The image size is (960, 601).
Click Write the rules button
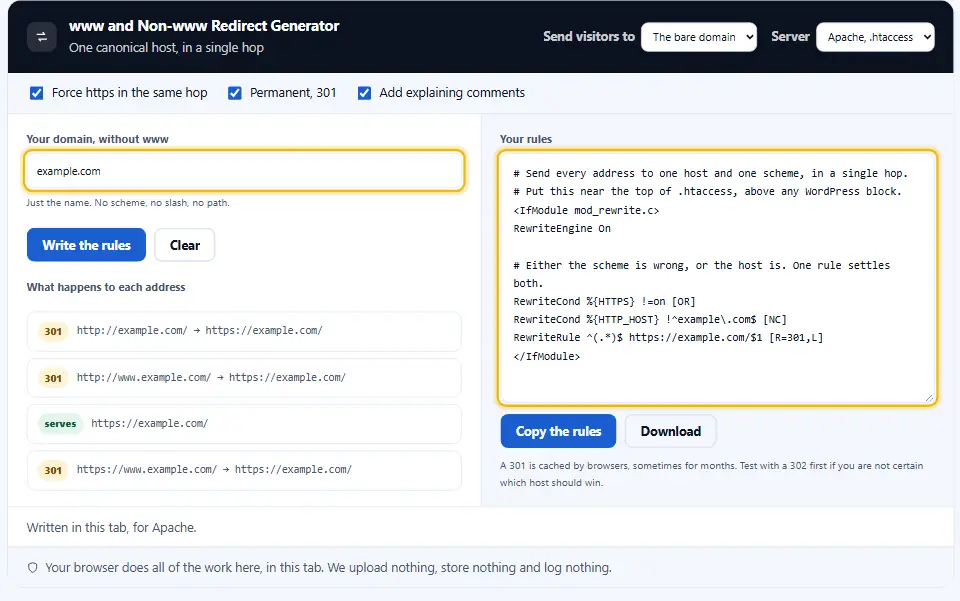[86, 245]
